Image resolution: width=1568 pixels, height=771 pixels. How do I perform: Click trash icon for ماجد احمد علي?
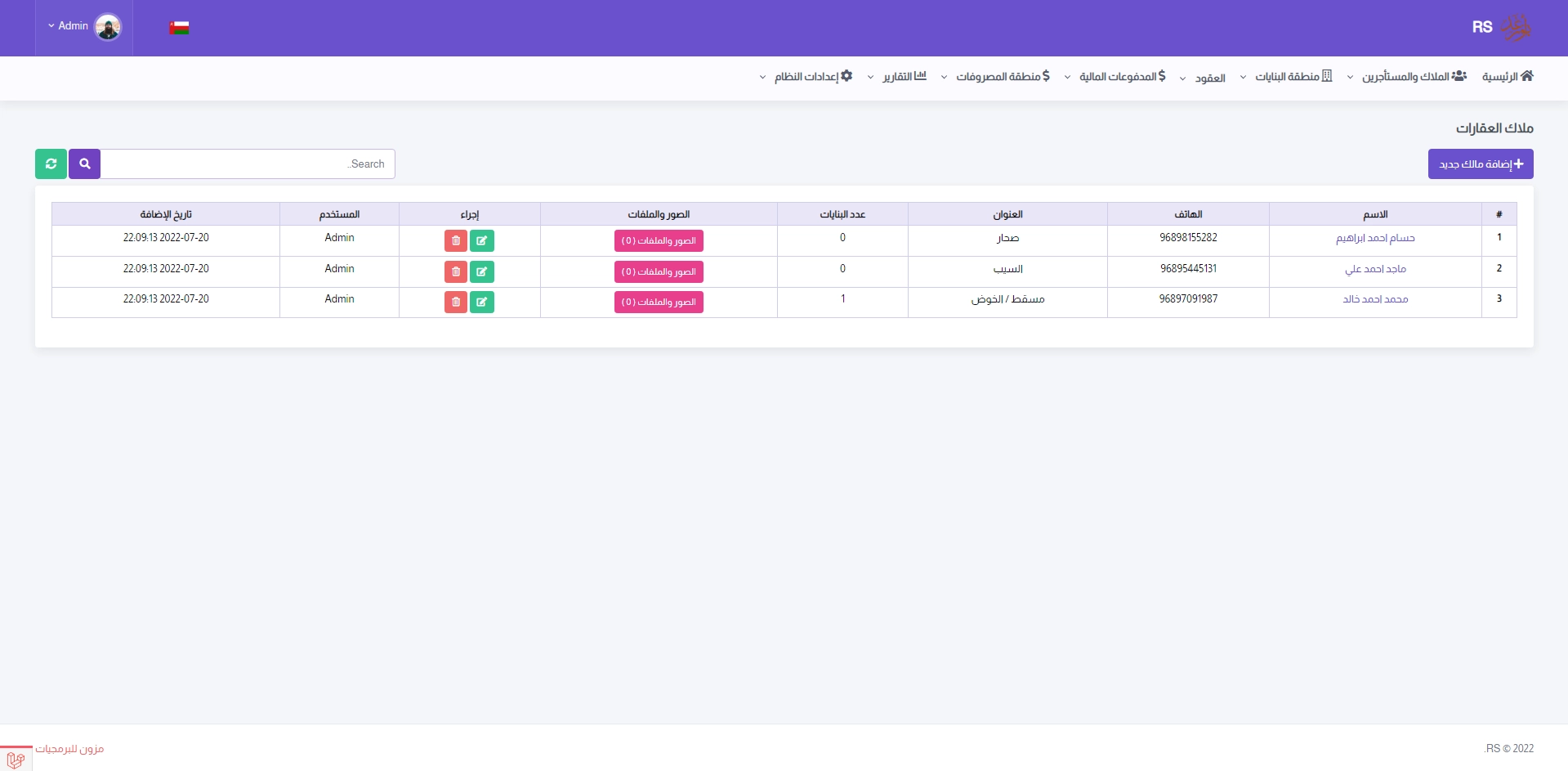[x=456, y=271]
